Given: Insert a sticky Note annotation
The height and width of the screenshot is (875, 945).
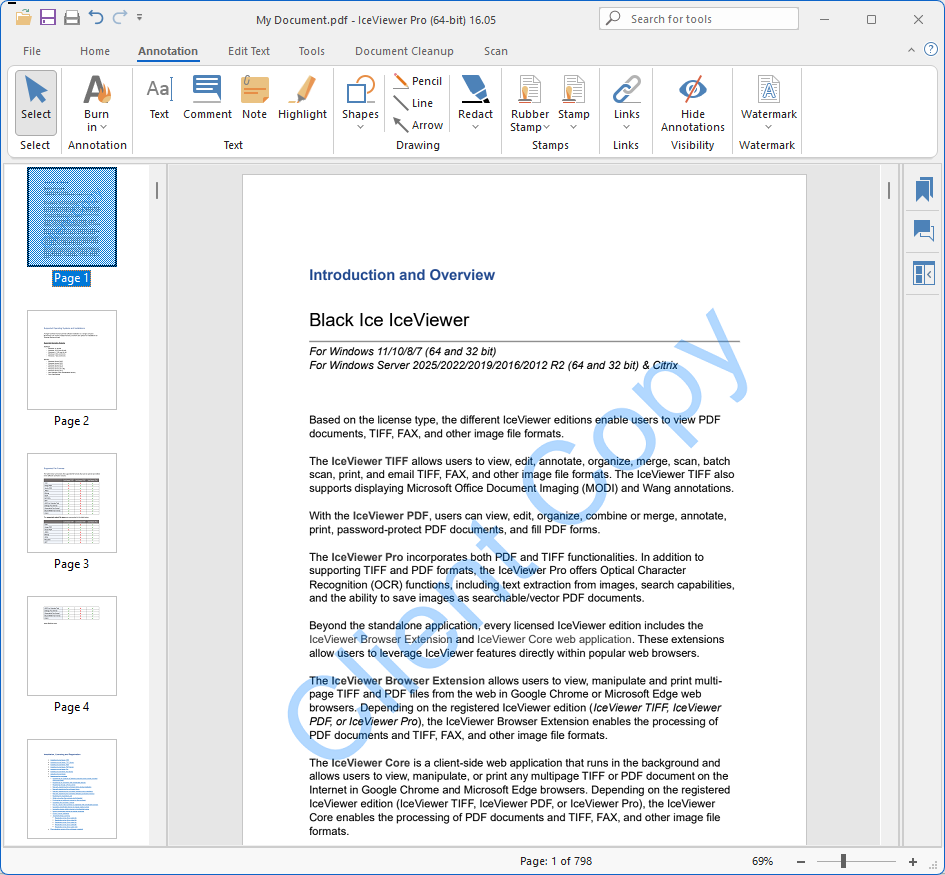Looking at the screenshot, I should [254, 98].
